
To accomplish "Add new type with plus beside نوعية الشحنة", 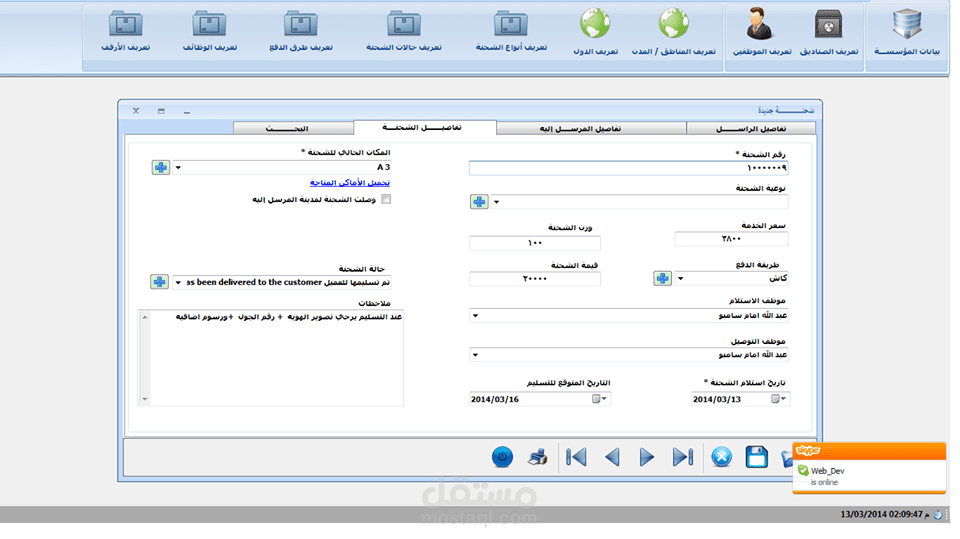I will point(479,202).
